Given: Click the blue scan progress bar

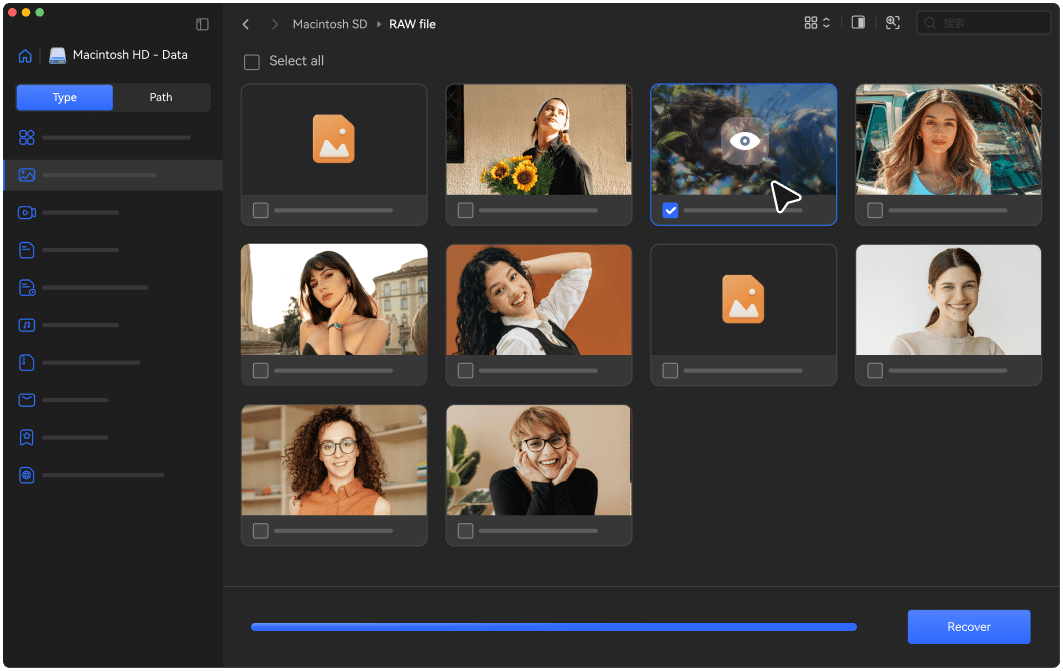Looking at the screenshot, I should (x=553, y=627).
